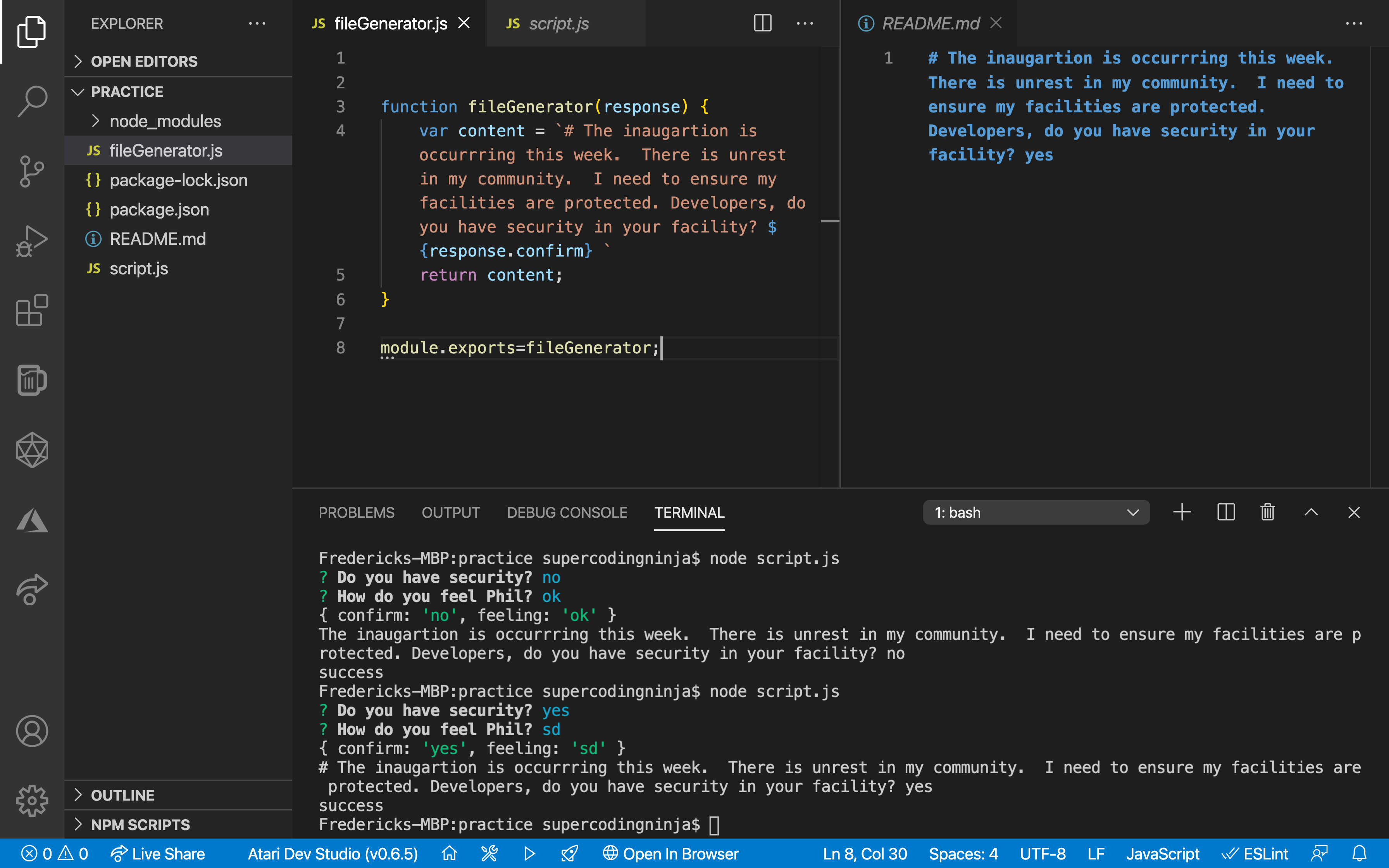1389x868 pixels.
Task: Close the terminal panel
Action: (x=1353, y=512)
